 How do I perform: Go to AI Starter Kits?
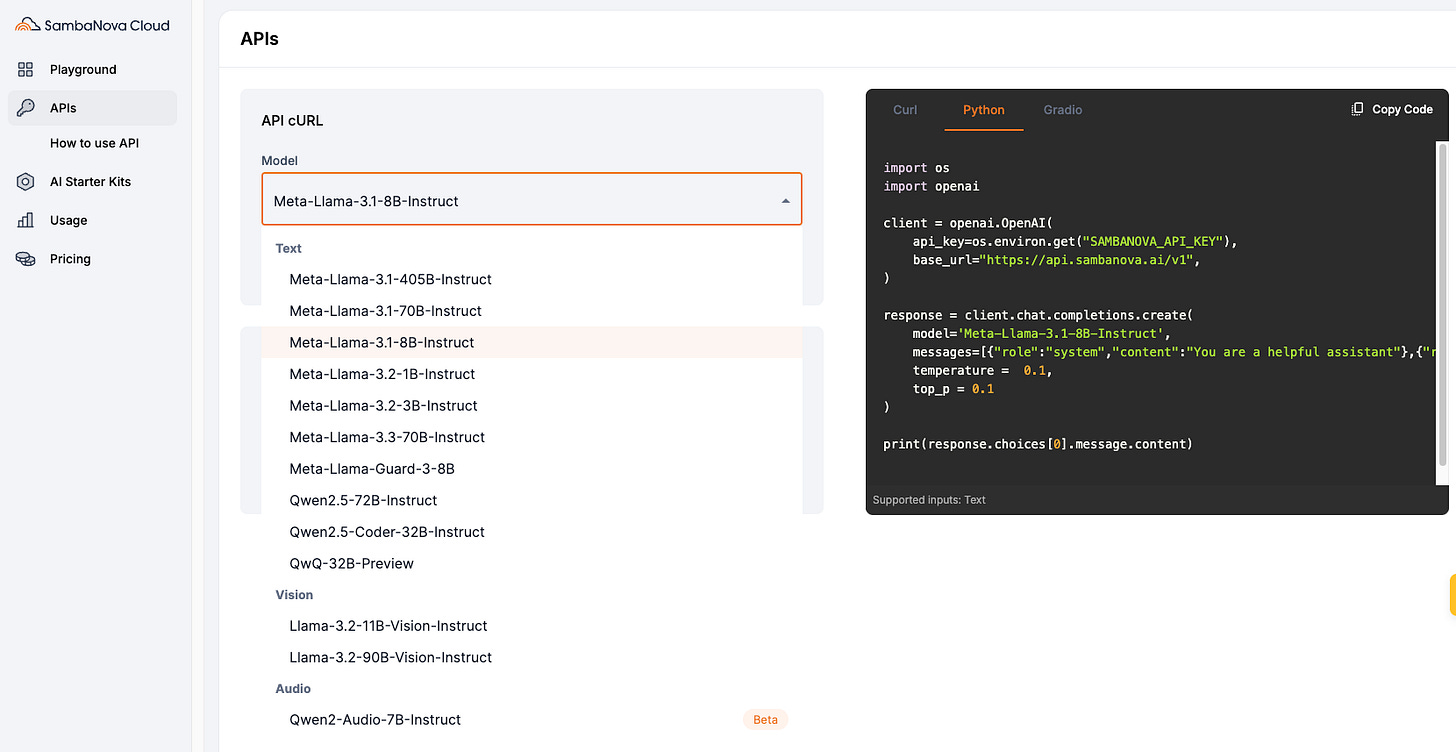coord(92,182)
